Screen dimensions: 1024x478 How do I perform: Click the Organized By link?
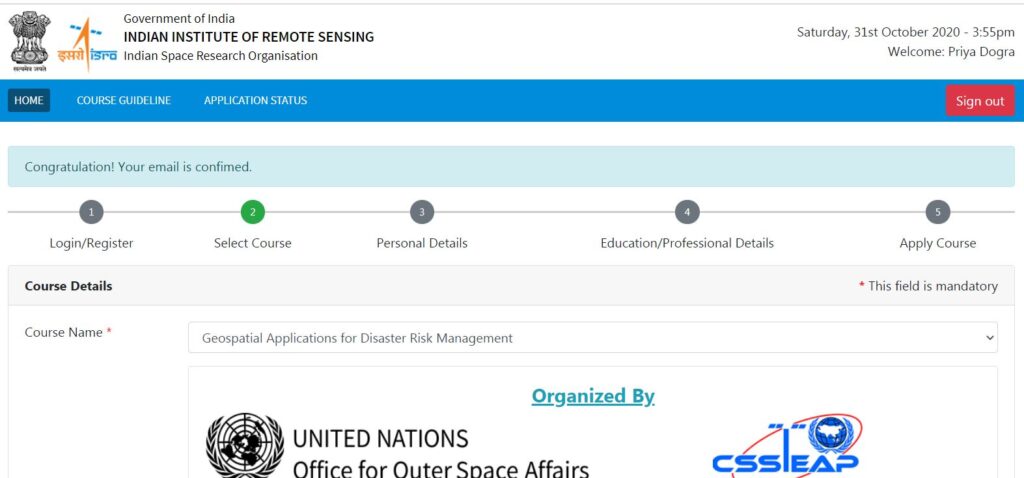(592, 396)
